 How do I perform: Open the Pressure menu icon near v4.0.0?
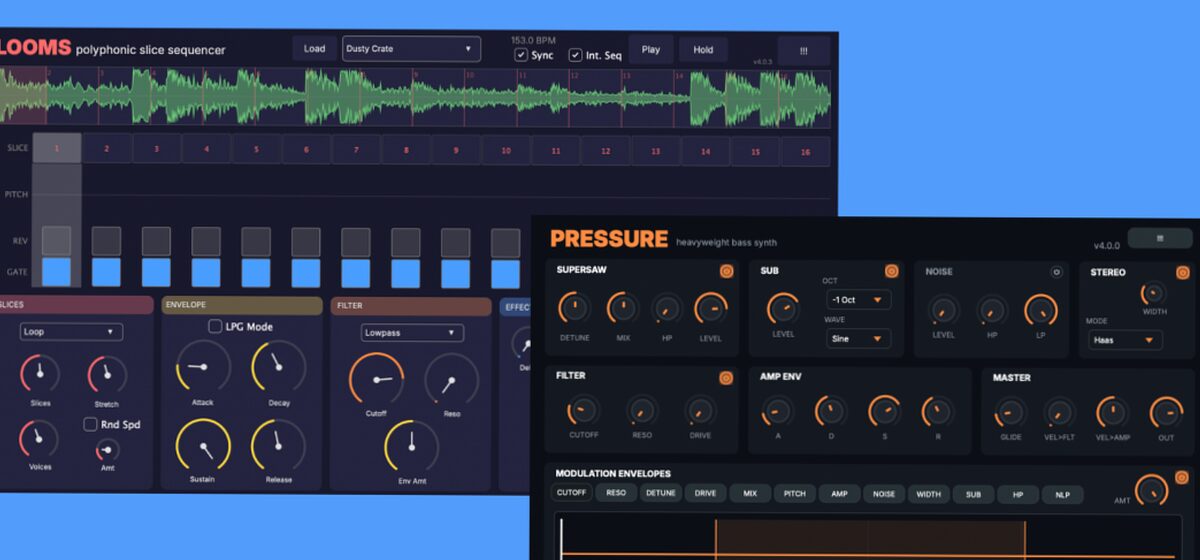click(x=1160, y=238)
